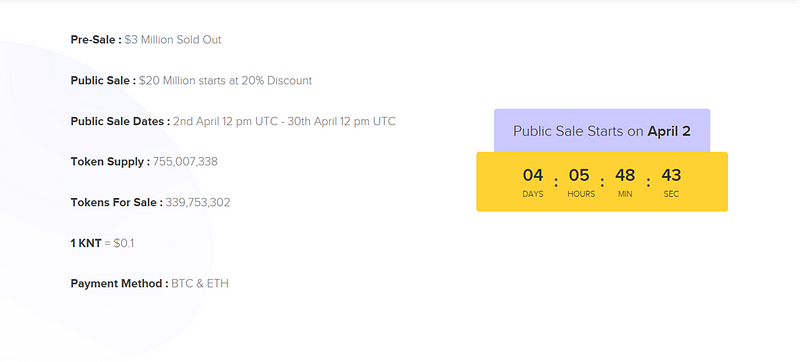Click the Tokens For Sale label
The image size is (800, 362).
coord(116,202)
